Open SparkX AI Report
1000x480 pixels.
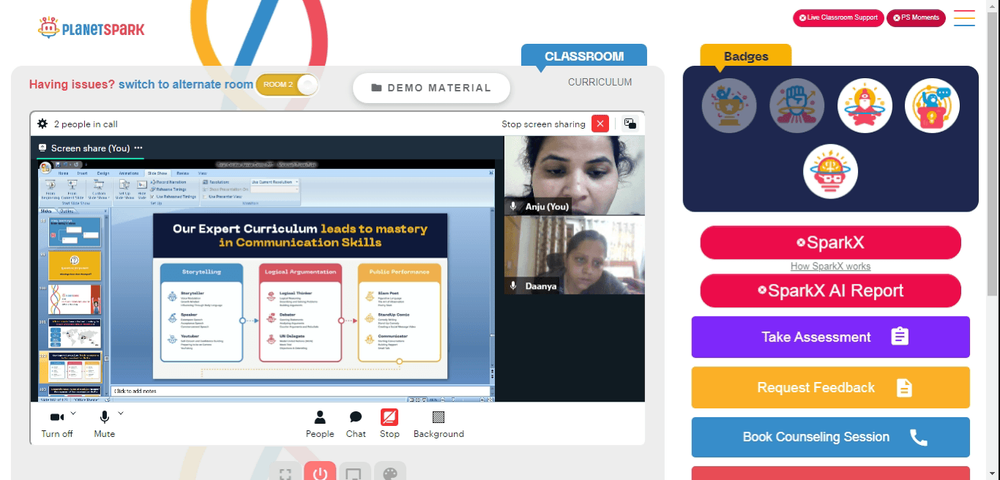coord(830,291)
